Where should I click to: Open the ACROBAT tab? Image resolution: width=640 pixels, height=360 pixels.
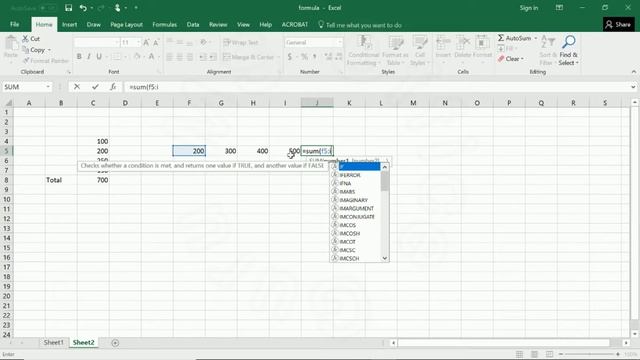click(295, 24)
